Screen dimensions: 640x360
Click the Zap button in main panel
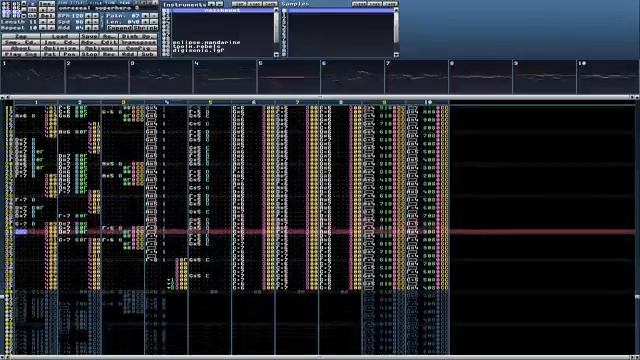tap(21, 36)
